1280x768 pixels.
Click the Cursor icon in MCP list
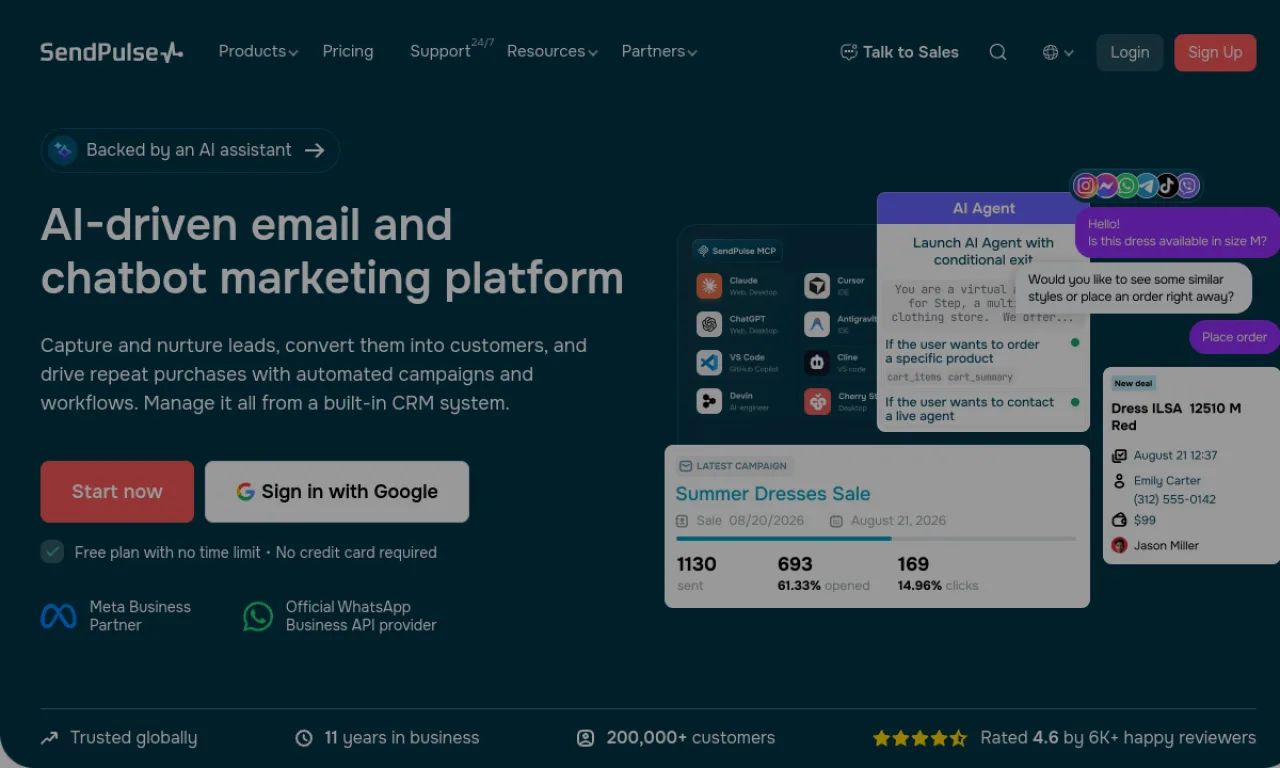coord(817,286)
